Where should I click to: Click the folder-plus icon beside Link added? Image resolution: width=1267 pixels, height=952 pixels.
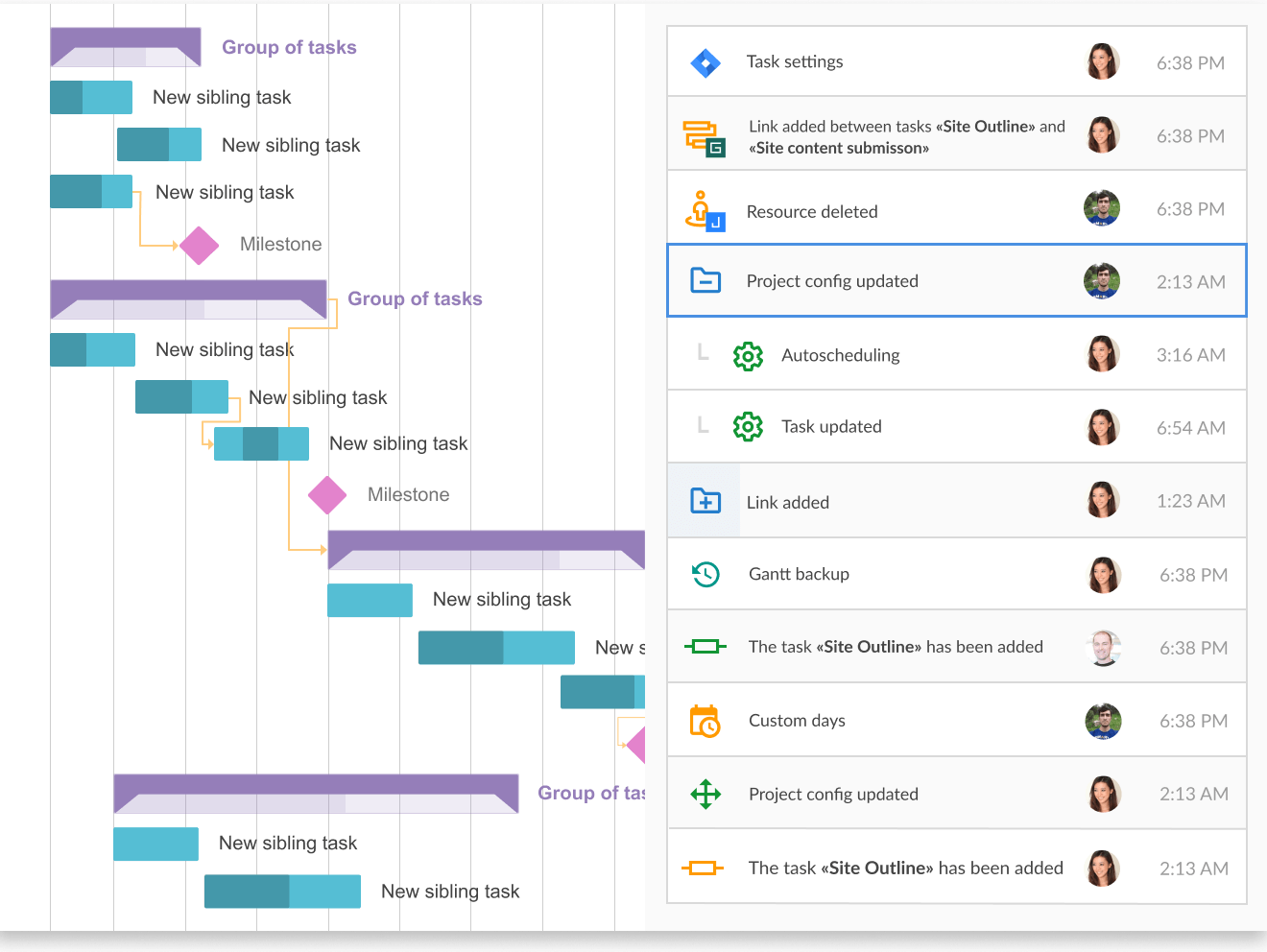(705, 501)
